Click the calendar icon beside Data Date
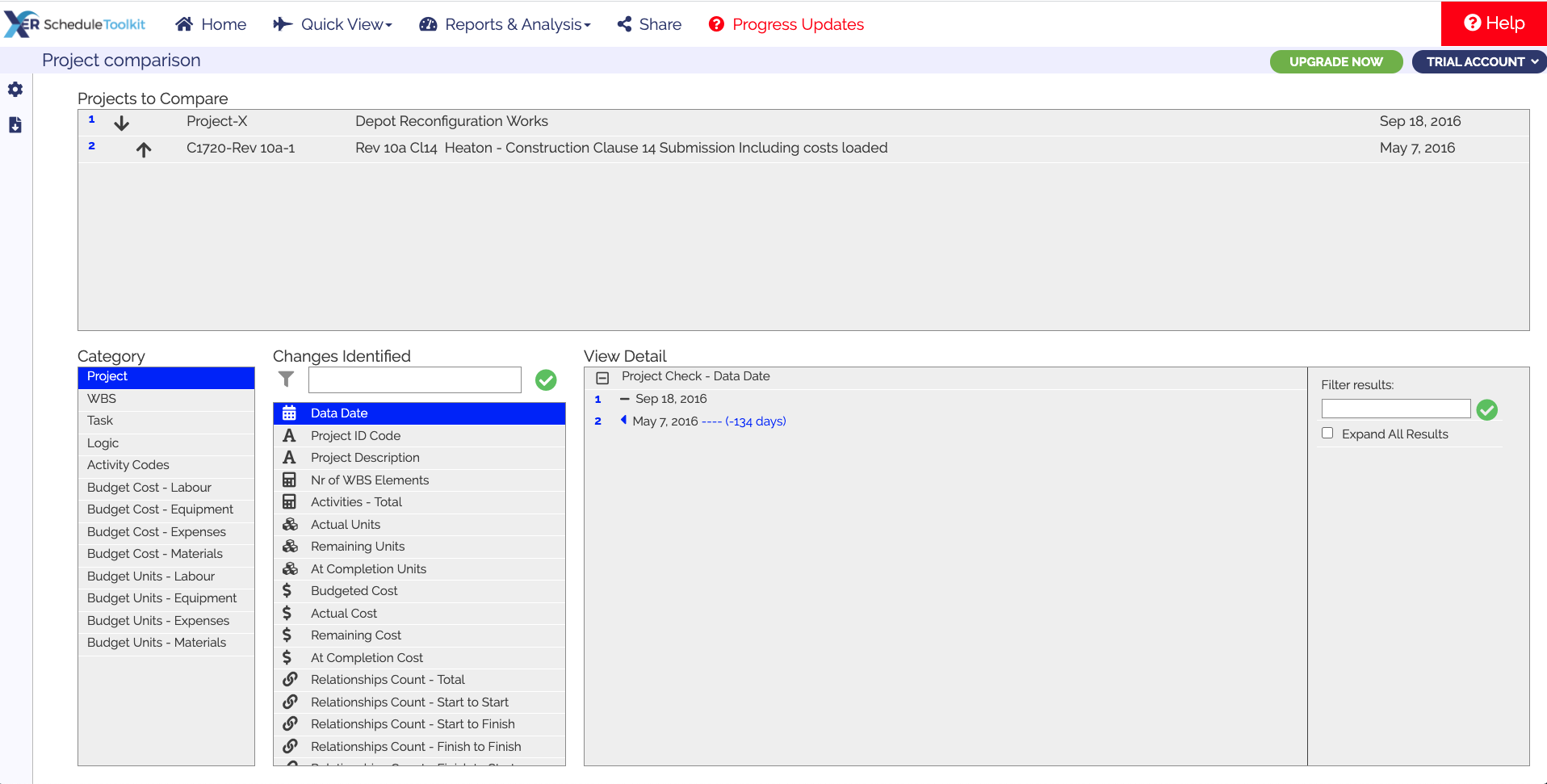Image resolution: width=1547 pixels, height=784 pixels. pyautogui.click(x=289, y=413)
